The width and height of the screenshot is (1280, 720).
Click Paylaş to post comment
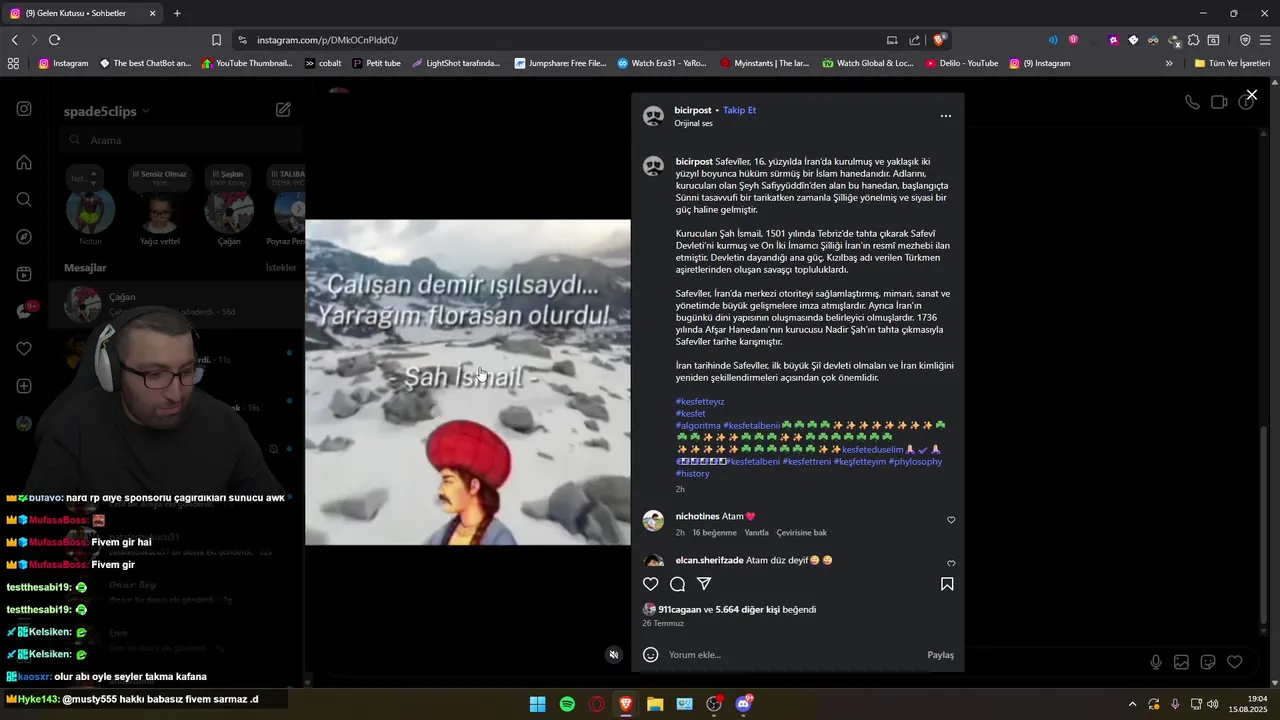pos(940,655)
